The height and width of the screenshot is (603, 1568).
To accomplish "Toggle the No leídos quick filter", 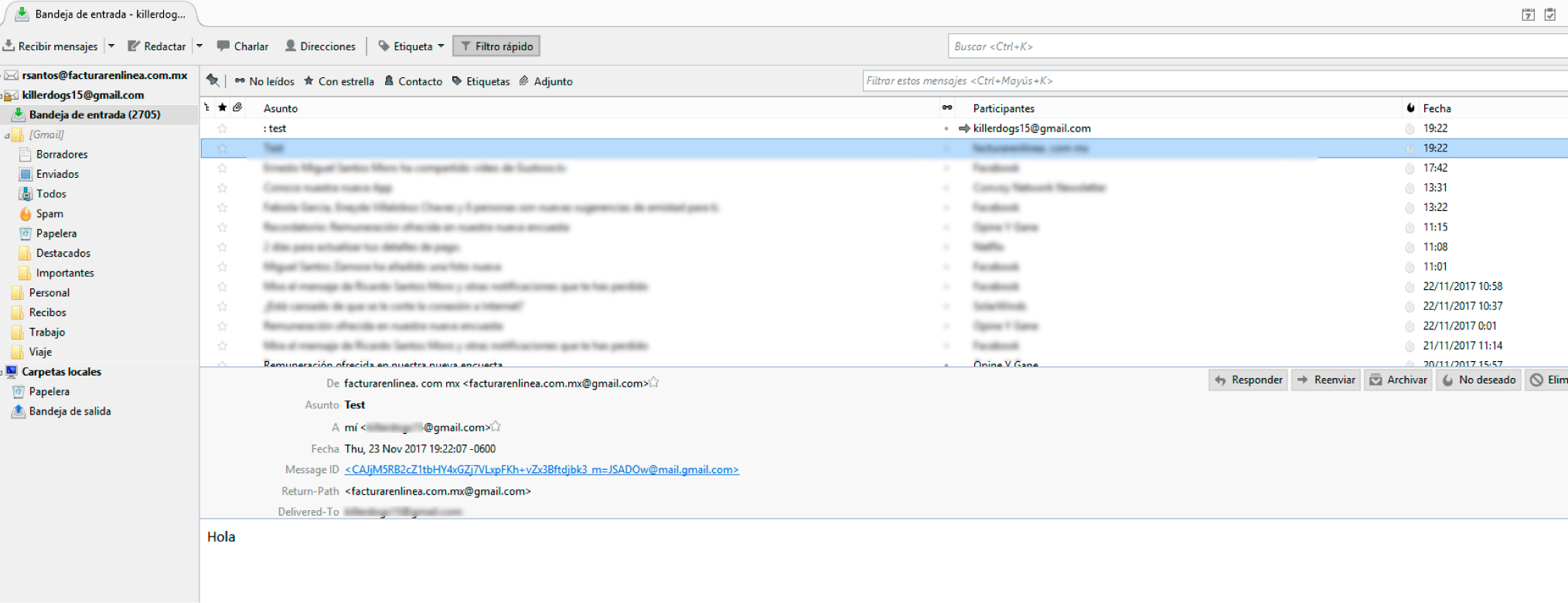I will [x=264, y=81].
